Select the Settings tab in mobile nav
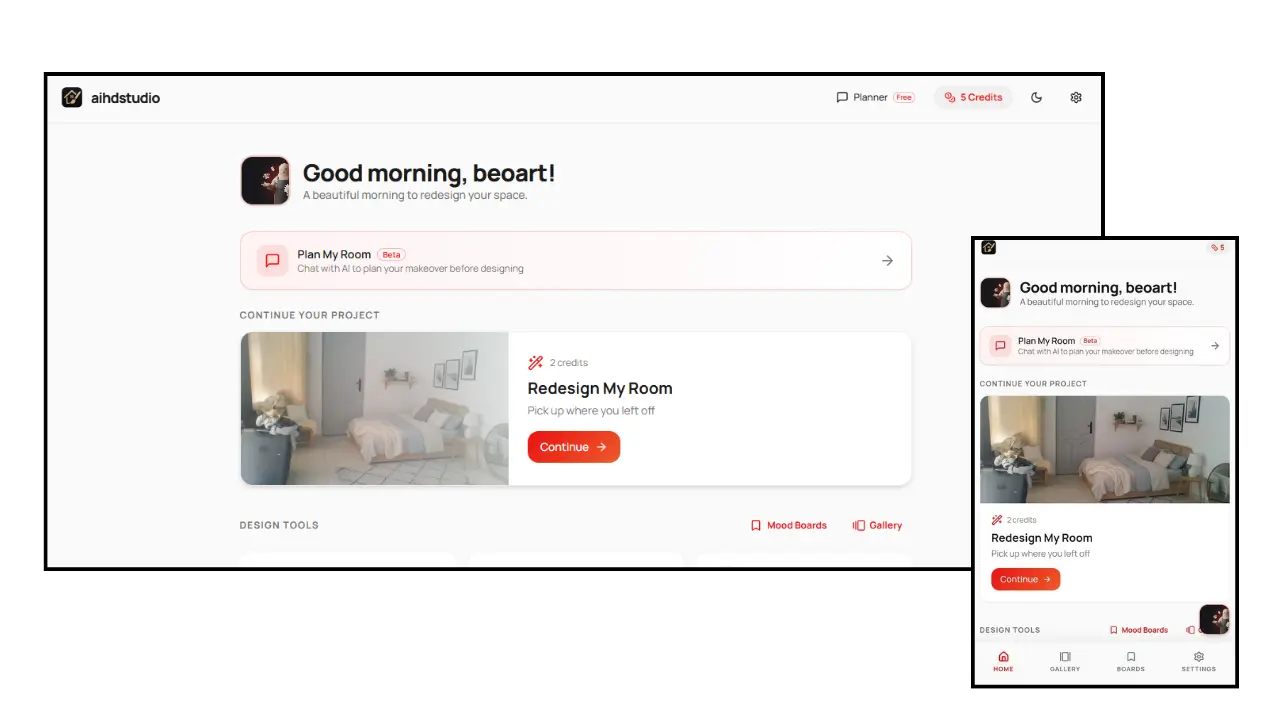The image size is (1280, 720). tap(1198, 661)
